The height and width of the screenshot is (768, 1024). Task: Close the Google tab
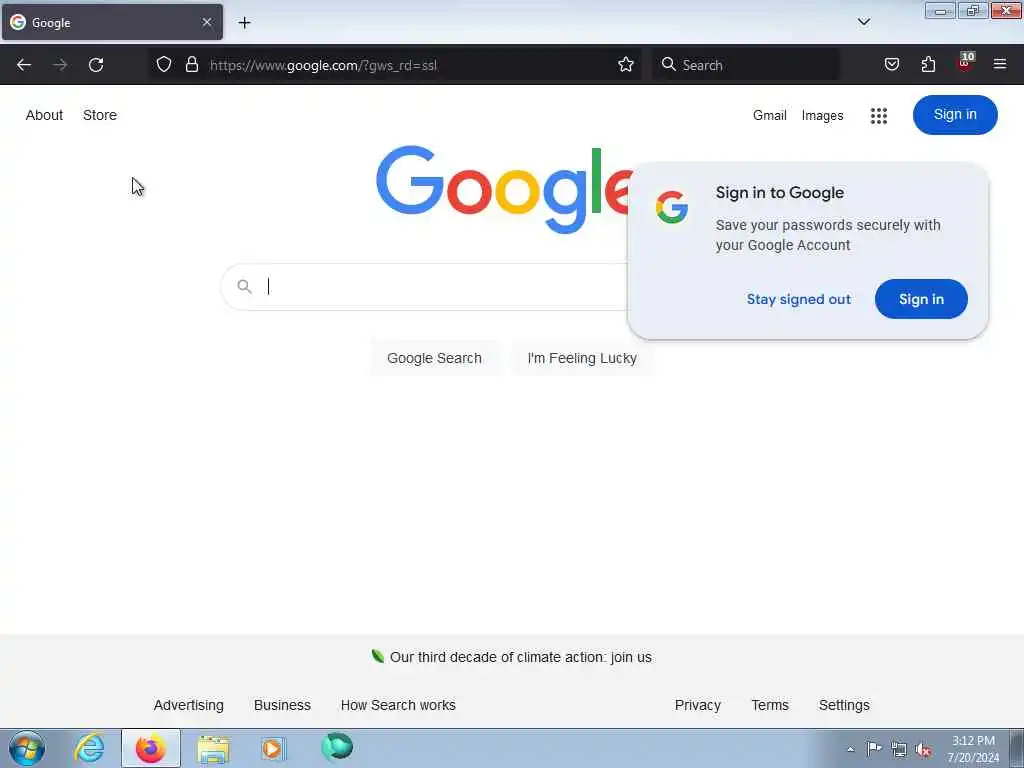click(x=207, y=22)
